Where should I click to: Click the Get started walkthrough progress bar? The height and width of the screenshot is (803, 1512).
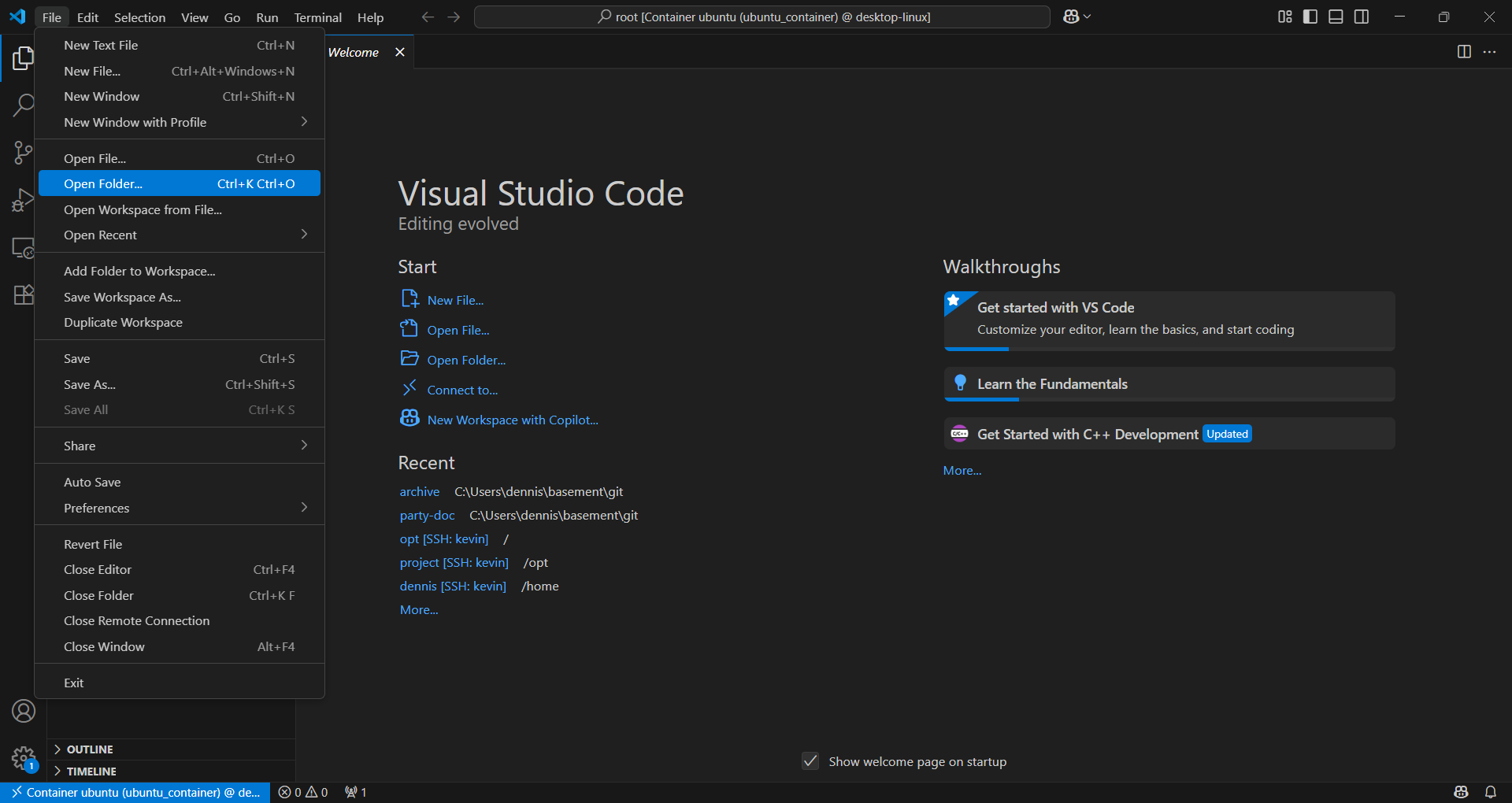976,349
